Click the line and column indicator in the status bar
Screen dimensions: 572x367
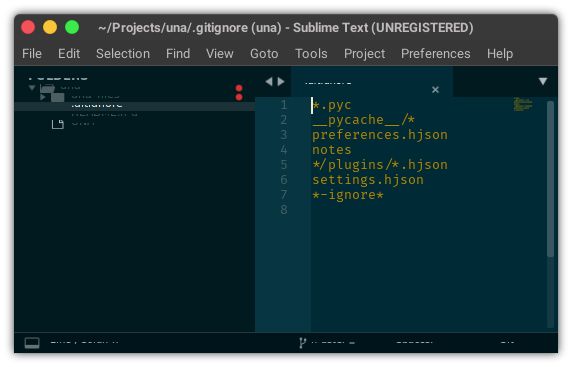click(84, 343)
